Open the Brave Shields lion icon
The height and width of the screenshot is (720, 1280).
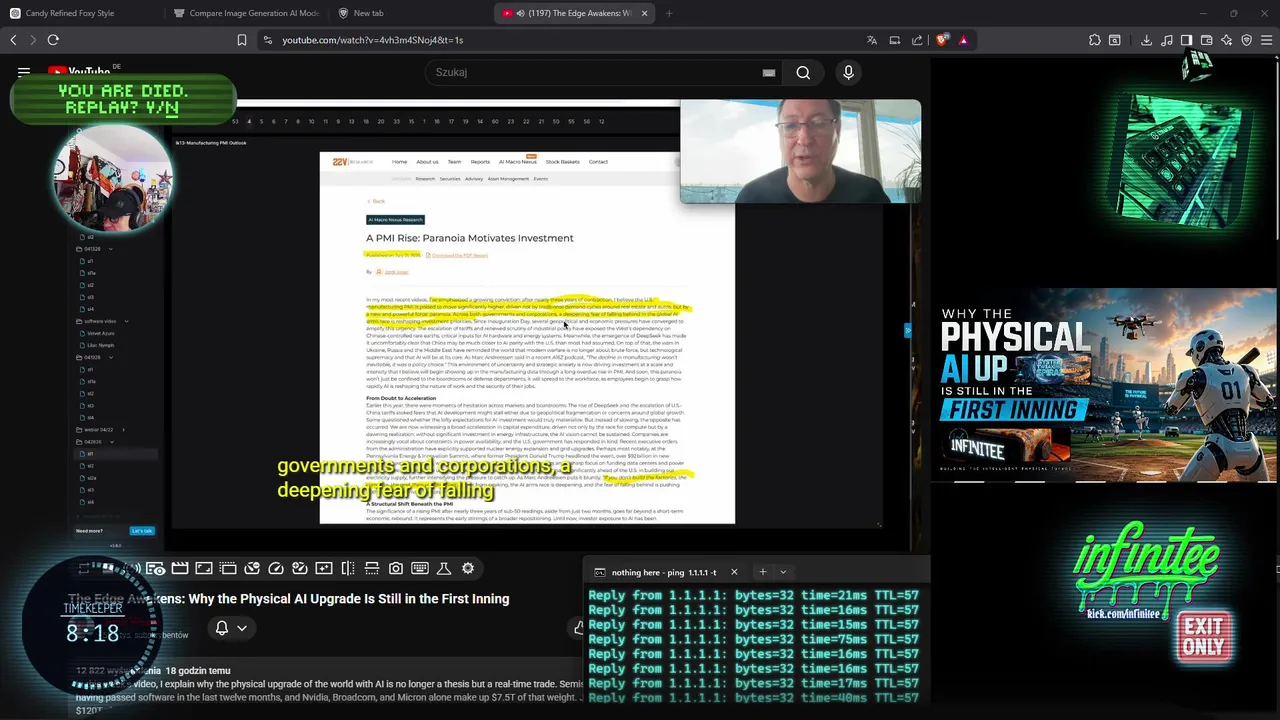(942, 40)
